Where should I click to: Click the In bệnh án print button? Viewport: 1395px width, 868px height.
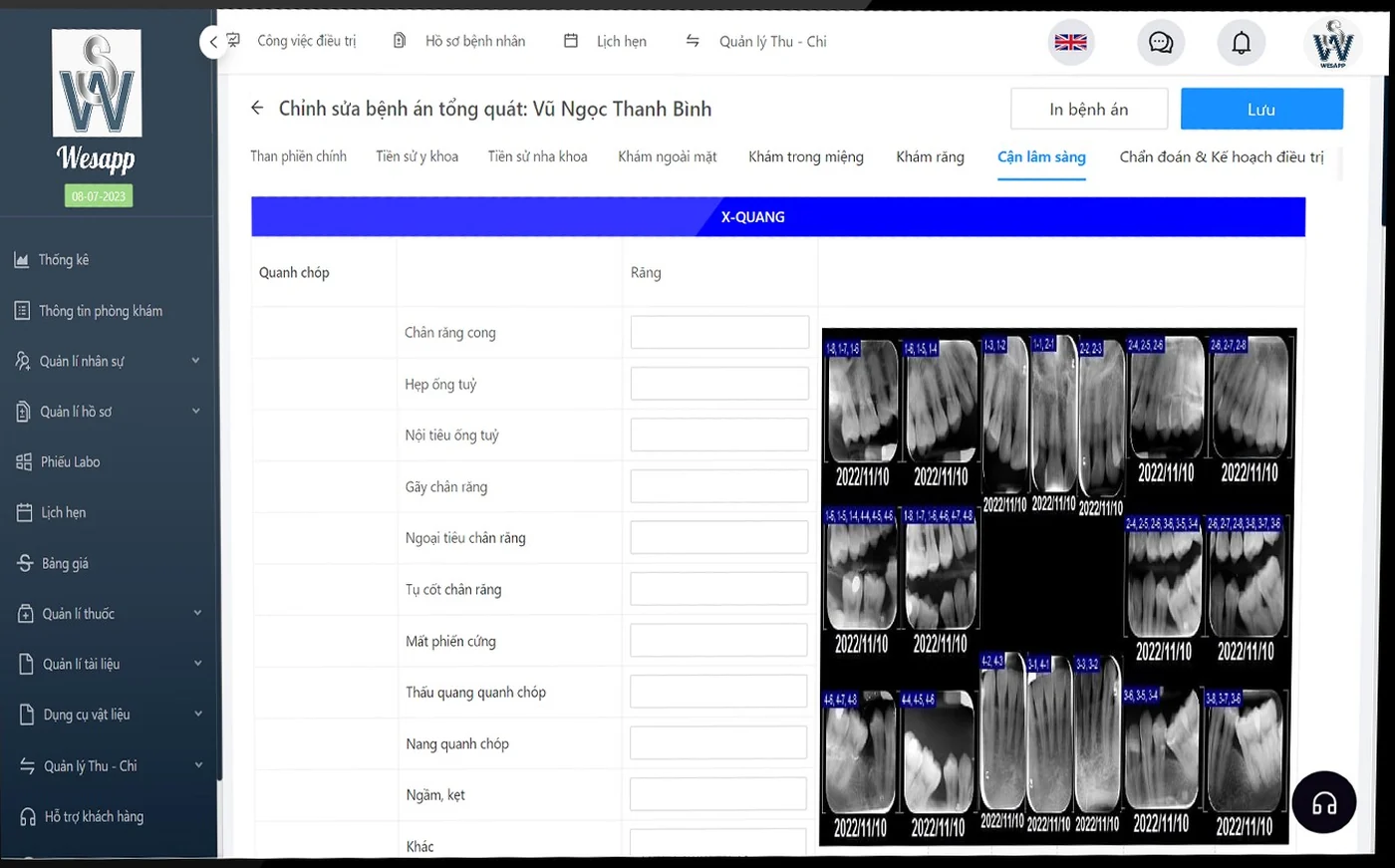click(x=1089, y=109)
